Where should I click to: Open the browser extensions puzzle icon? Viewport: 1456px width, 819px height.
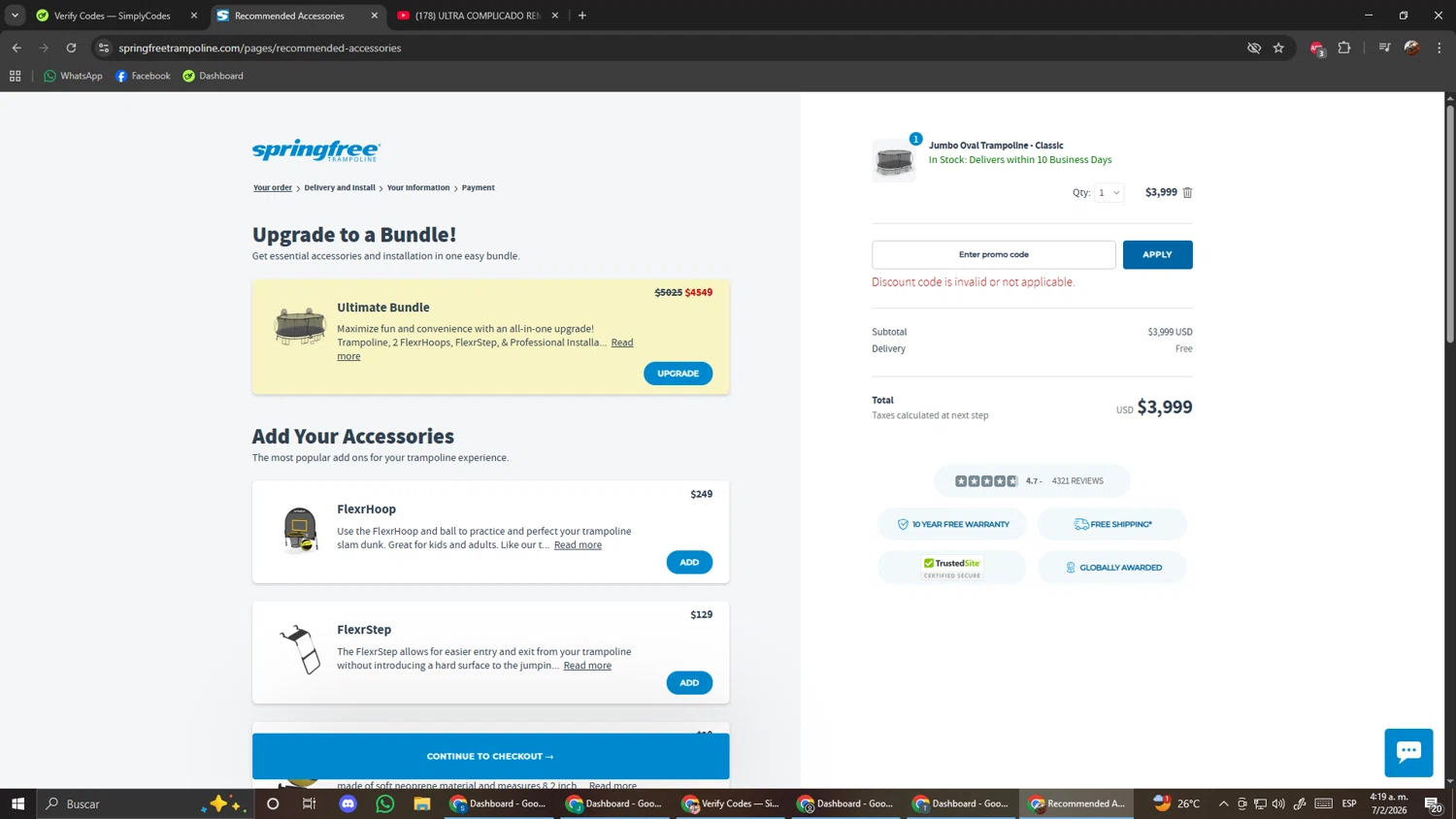(1344, 48)
